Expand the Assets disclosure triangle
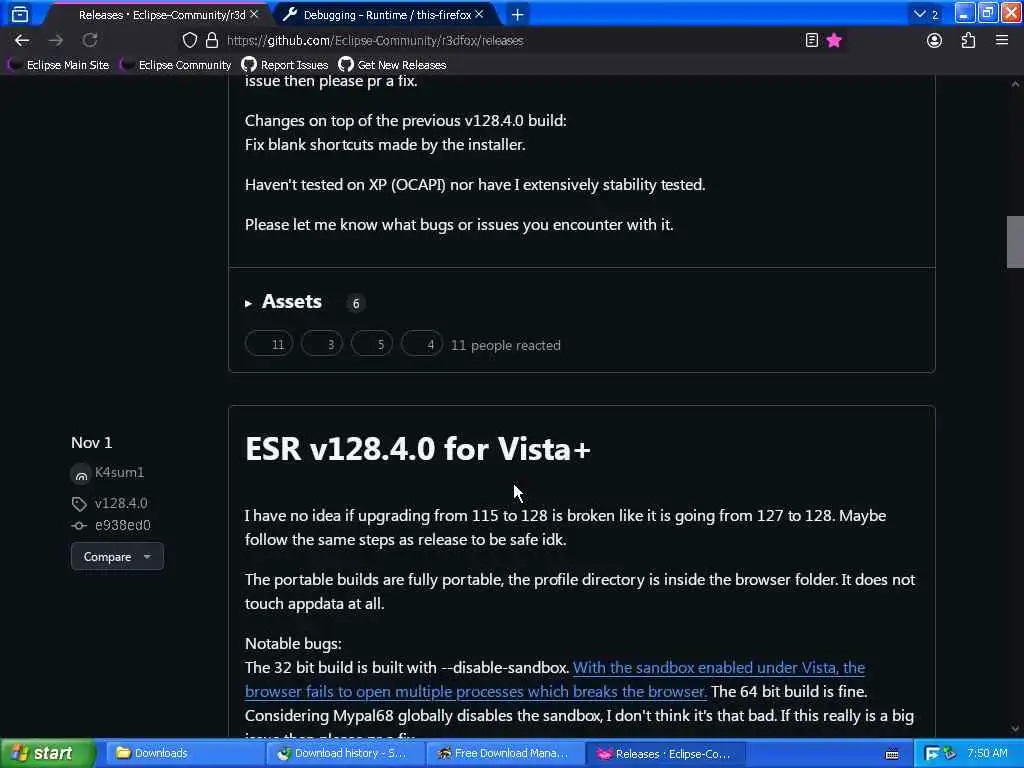This screenshot has width=1024, height=768. [248, 304]
